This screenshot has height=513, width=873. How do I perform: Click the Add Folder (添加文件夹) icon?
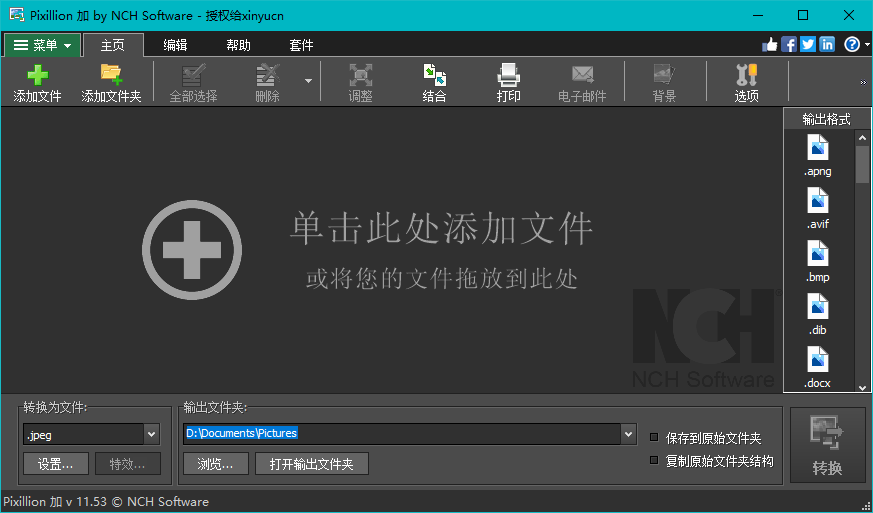pyautogui.click(x=111, y=83)
